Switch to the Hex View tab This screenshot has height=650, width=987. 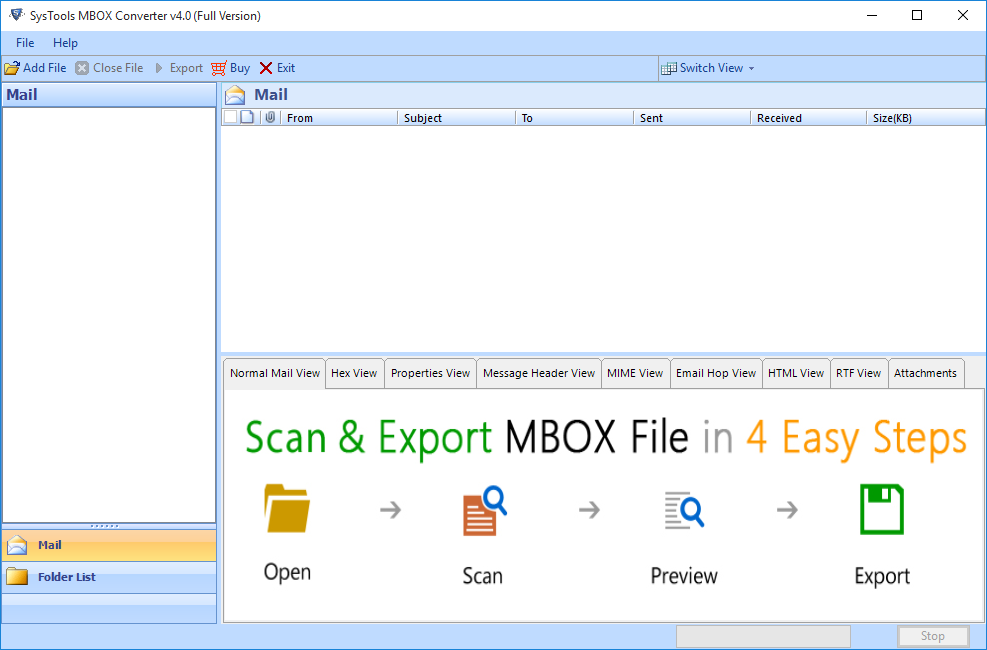point(354,373)
